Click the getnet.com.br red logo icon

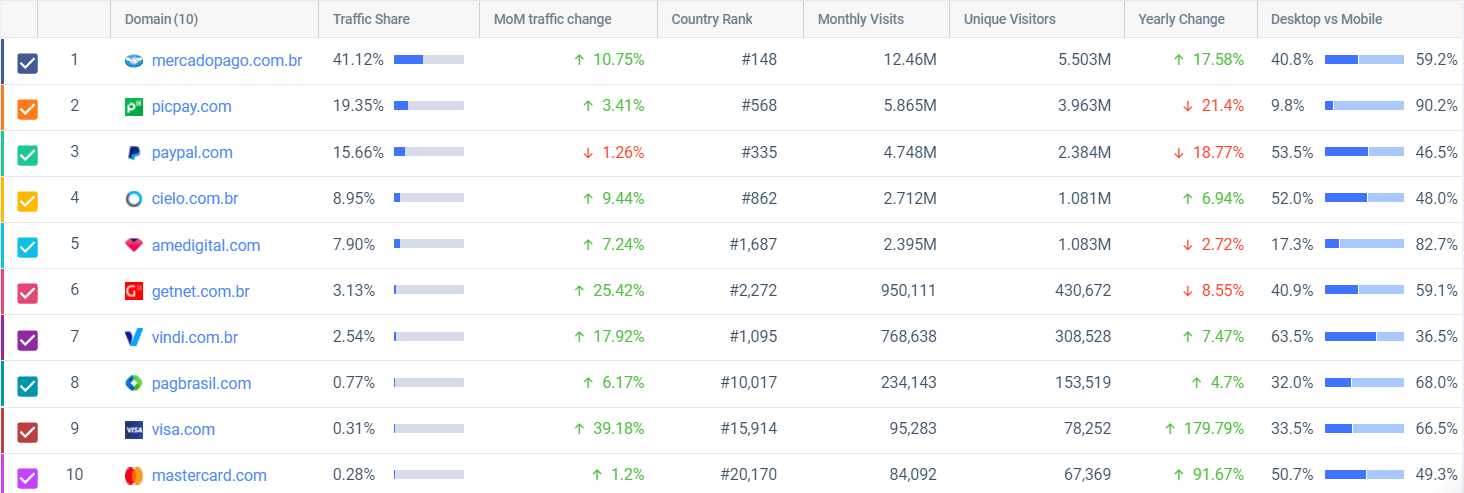point(134,291)
